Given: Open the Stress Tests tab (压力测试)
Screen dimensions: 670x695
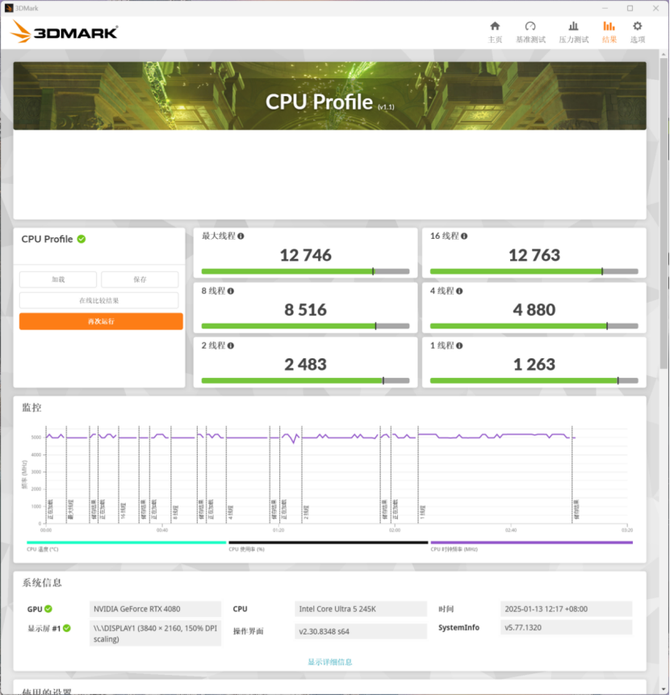Looking at the screenshot, I should point(573,32).
